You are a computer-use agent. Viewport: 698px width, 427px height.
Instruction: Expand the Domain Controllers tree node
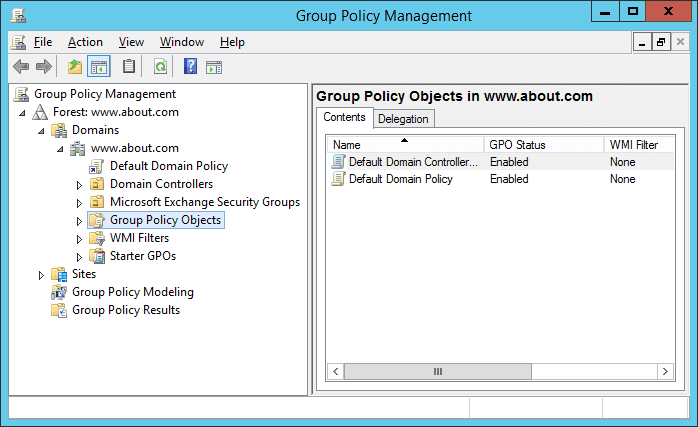click(x=79, y=185)
